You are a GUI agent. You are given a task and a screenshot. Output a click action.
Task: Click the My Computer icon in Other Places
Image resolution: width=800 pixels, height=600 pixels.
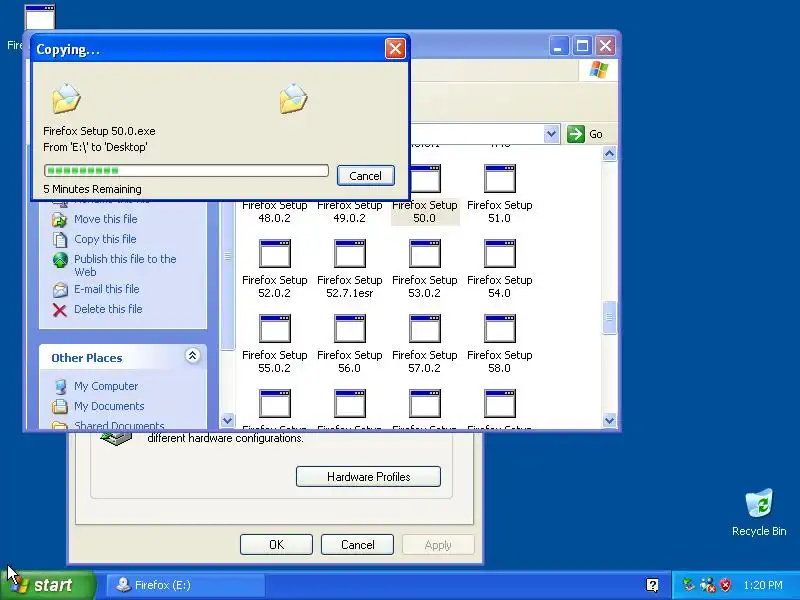click(x=60, y=387)
